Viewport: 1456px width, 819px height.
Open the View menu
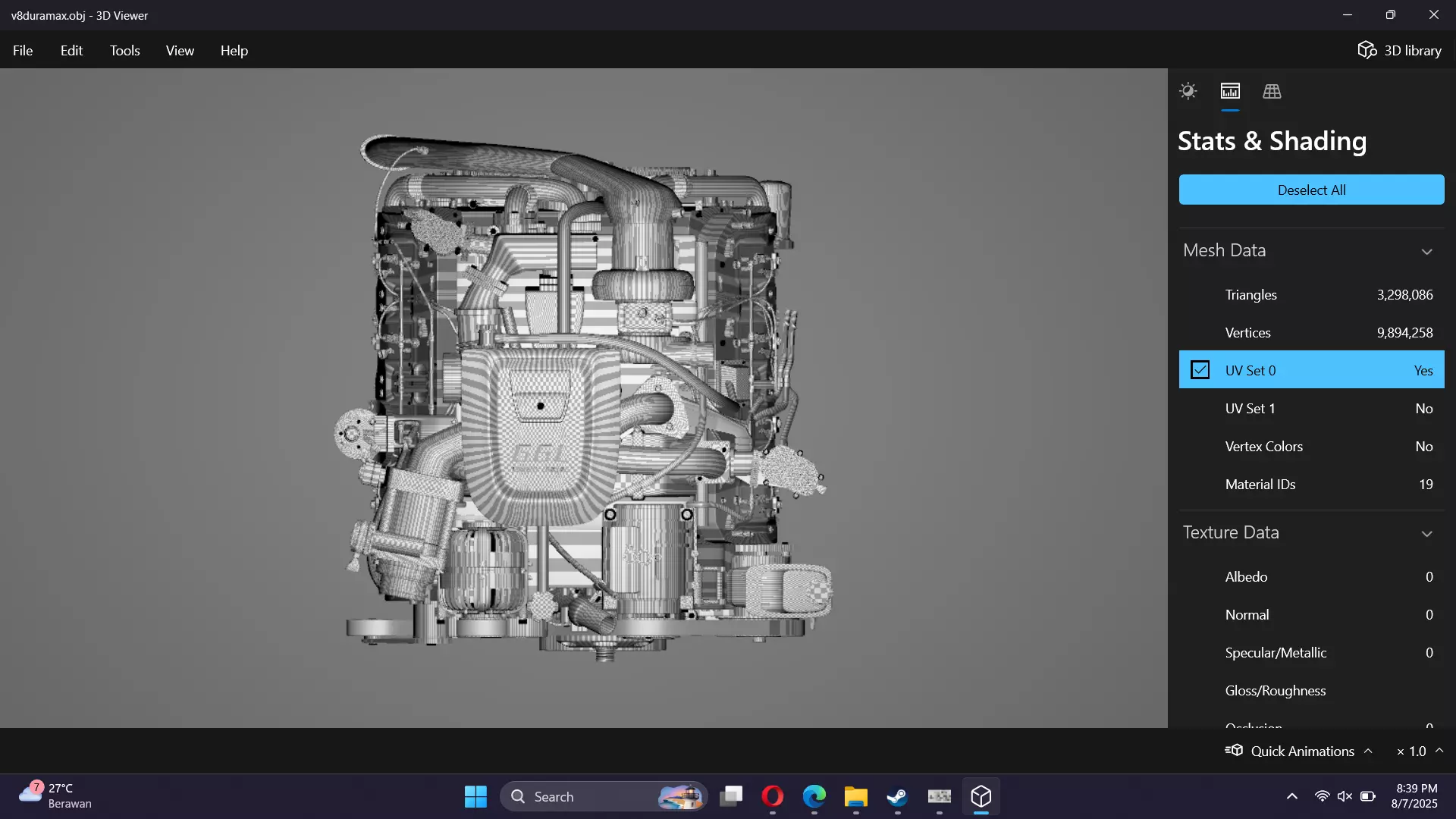180,50
